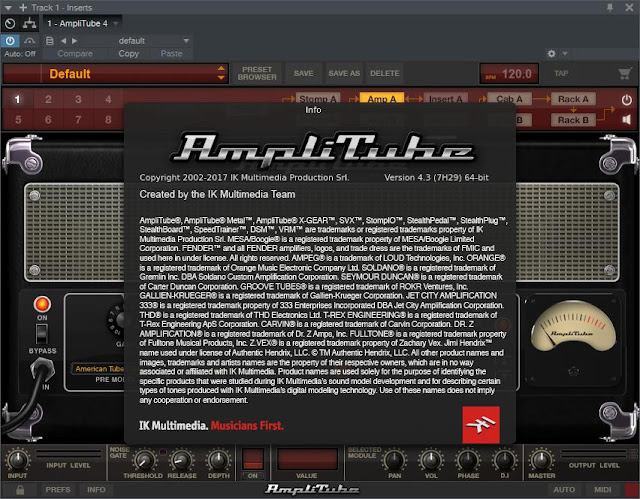Select signal chain slot 3

click(x=78, y=99)
